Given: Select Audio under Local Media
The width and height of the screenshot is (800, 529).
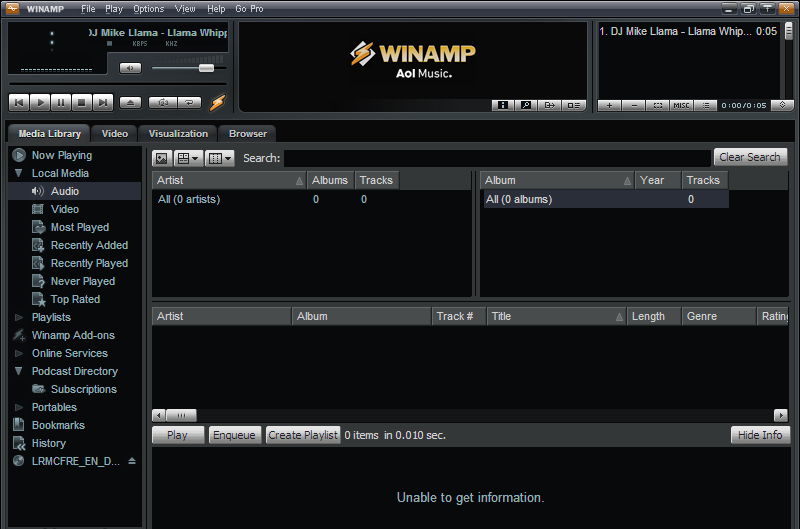Looking at the screenshot, I should point(65,191).
